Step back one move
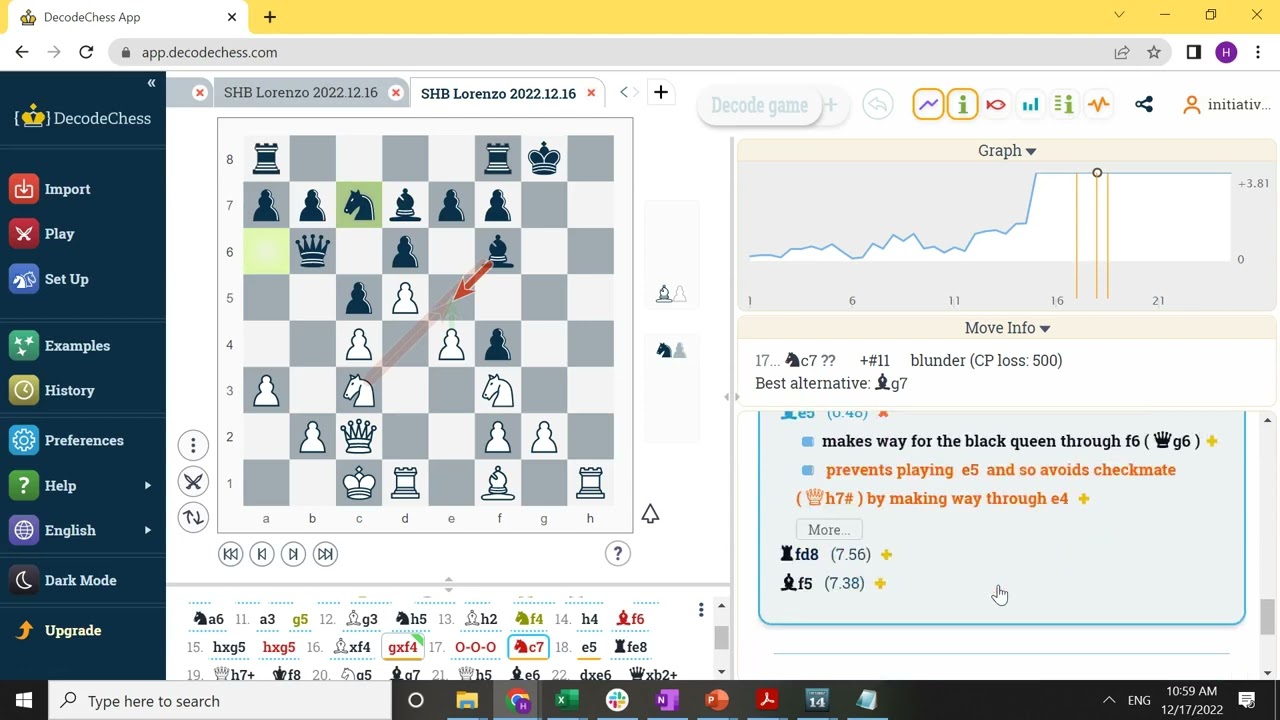This screenshot has width=1280, height=720. pyautogui.click(x=262, y=554)
